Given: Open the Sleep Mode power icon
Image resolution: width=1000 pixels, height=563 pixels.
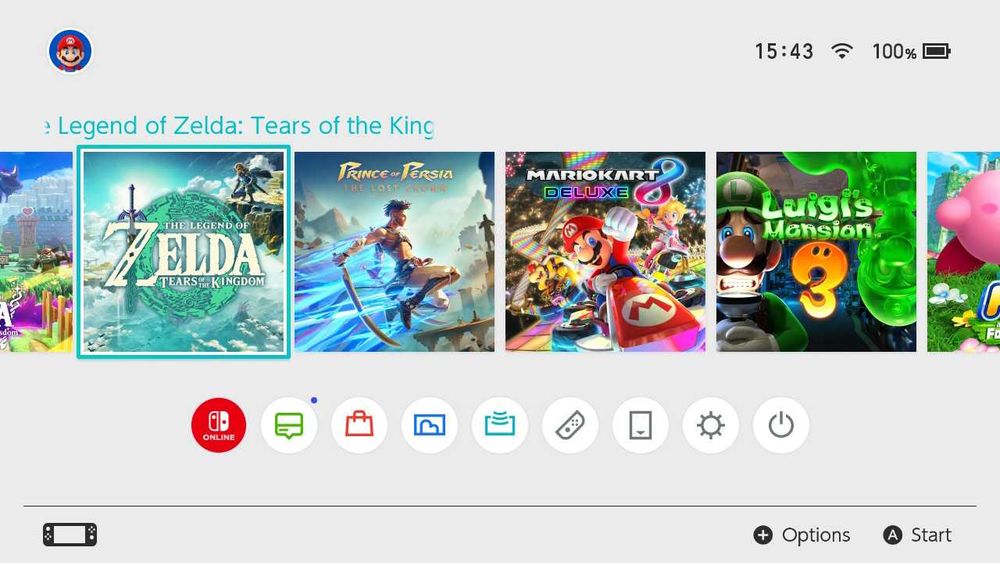Looking at the screenshot, I should pyautogui.click(x=781, y=425).
